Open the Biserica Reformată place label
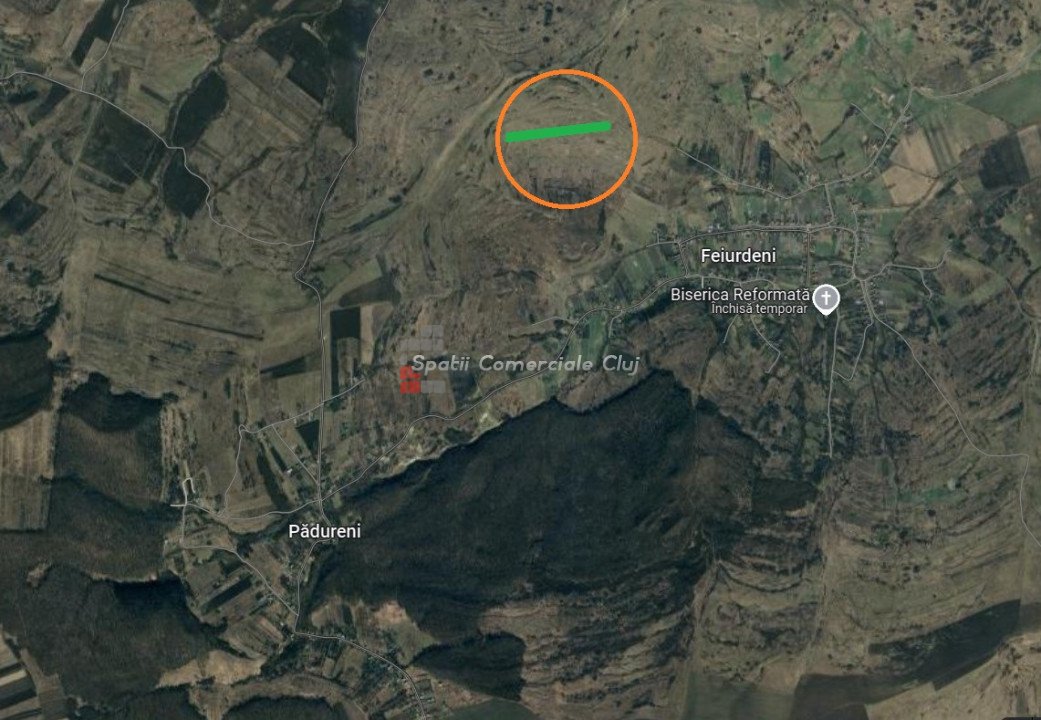Viewport: 1041px width, 720px height. click(x=740, y=294)
